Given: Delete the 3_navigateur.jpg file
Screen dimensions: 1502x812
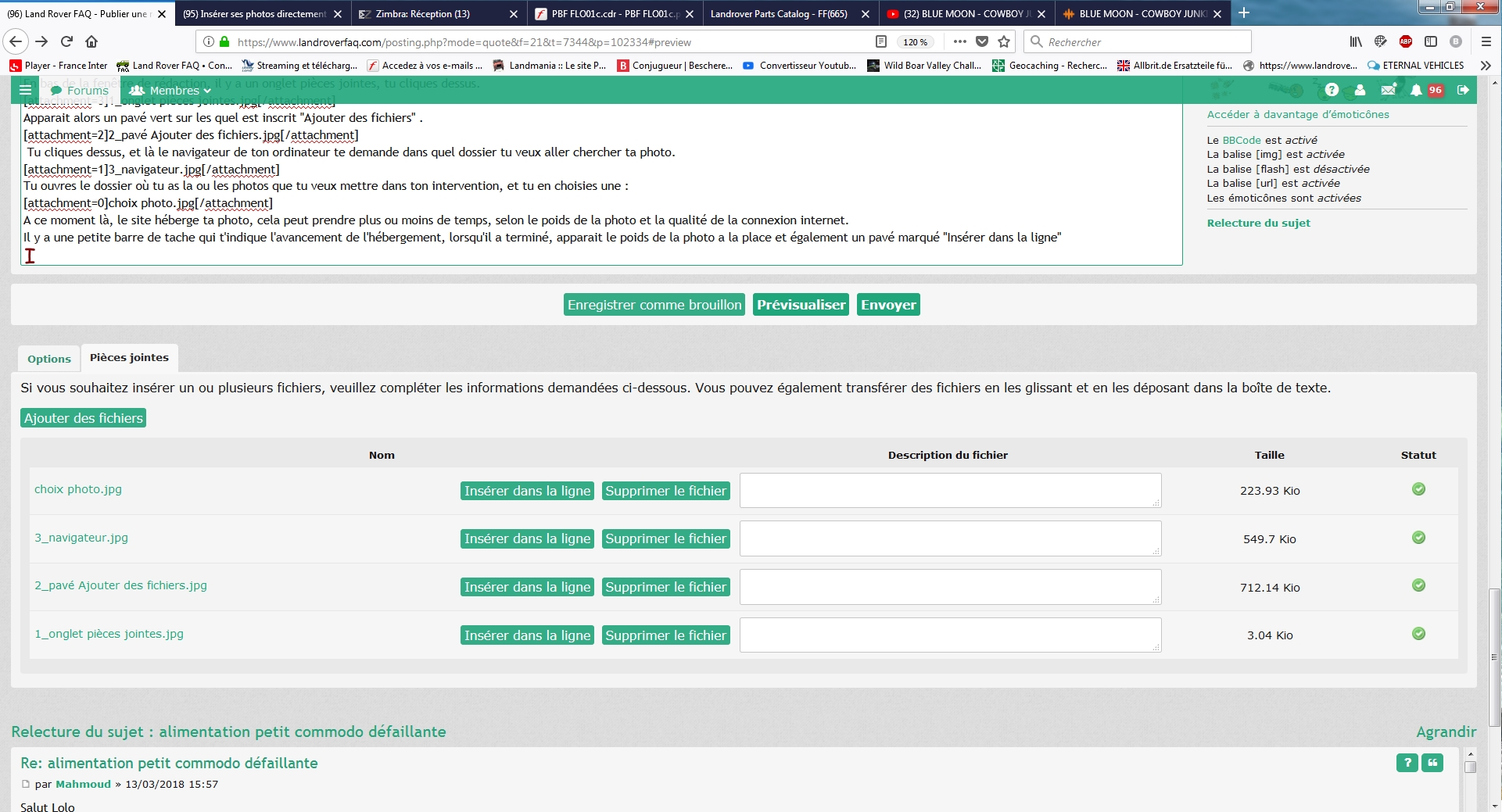Looking at the screenshot, I should click(x=665, y=539).
